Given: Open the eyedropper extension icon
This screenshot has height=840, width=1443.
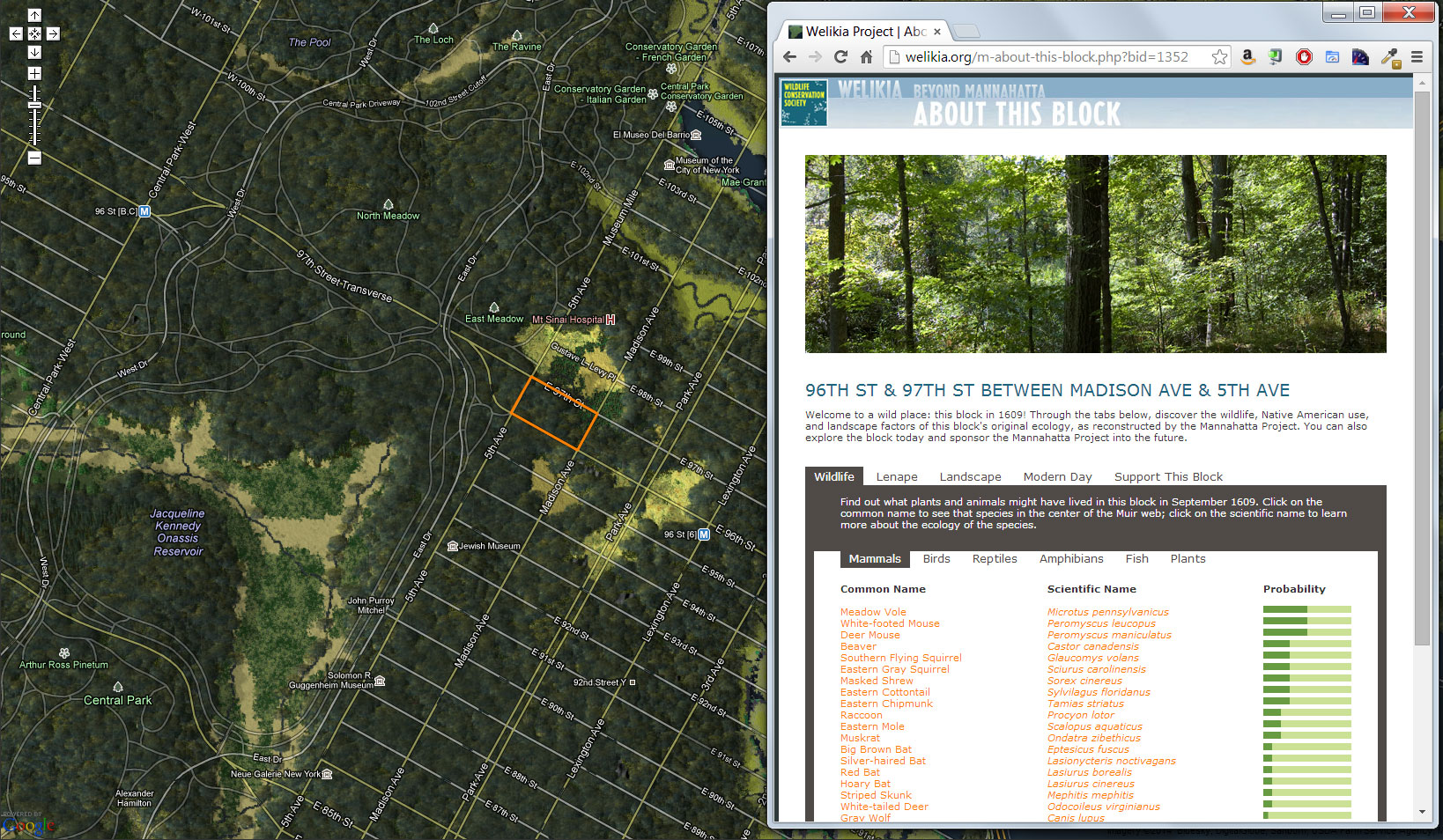Looking at the screenshot, I should 1389,58.
